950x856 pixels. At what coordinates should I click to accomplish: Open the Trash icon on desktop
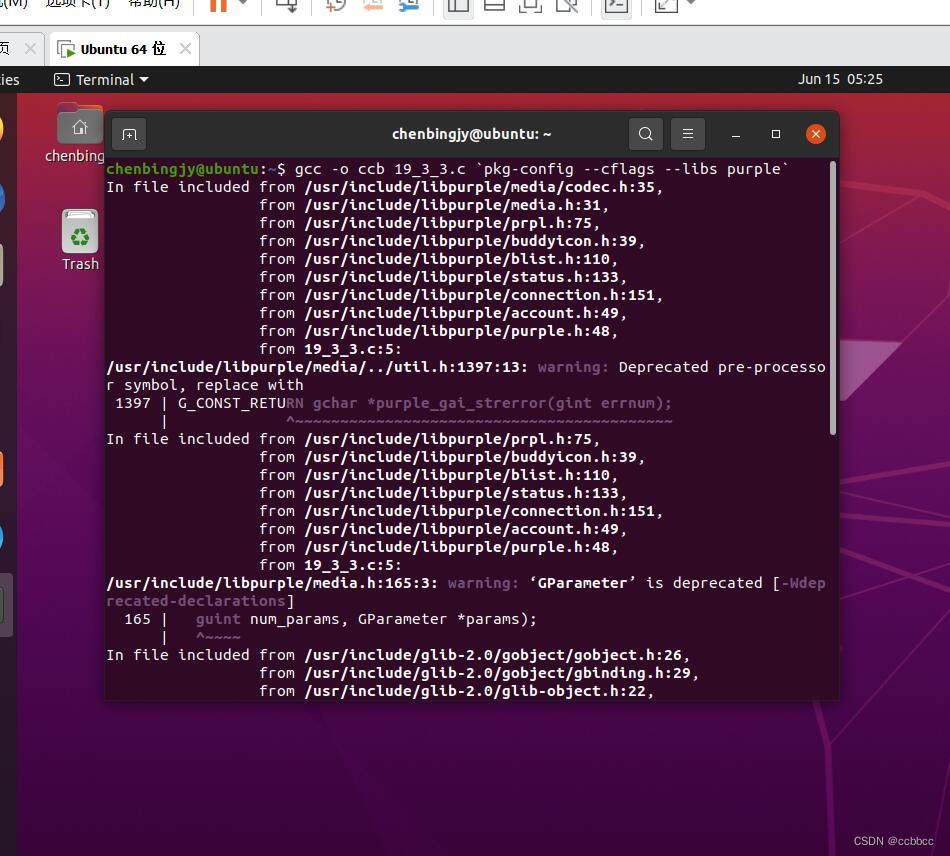coord(80,241)
